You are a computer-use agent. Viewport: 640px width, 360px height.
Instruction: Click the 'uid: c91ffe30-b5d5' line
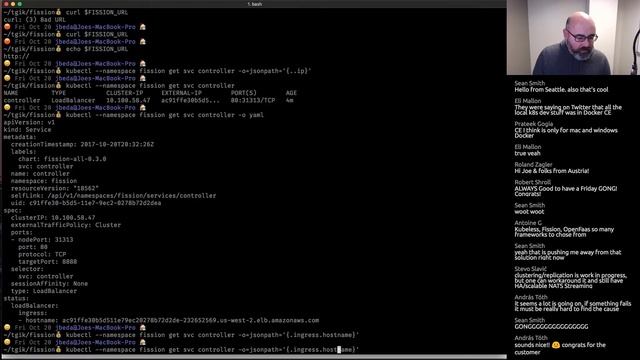coord(86,203)
